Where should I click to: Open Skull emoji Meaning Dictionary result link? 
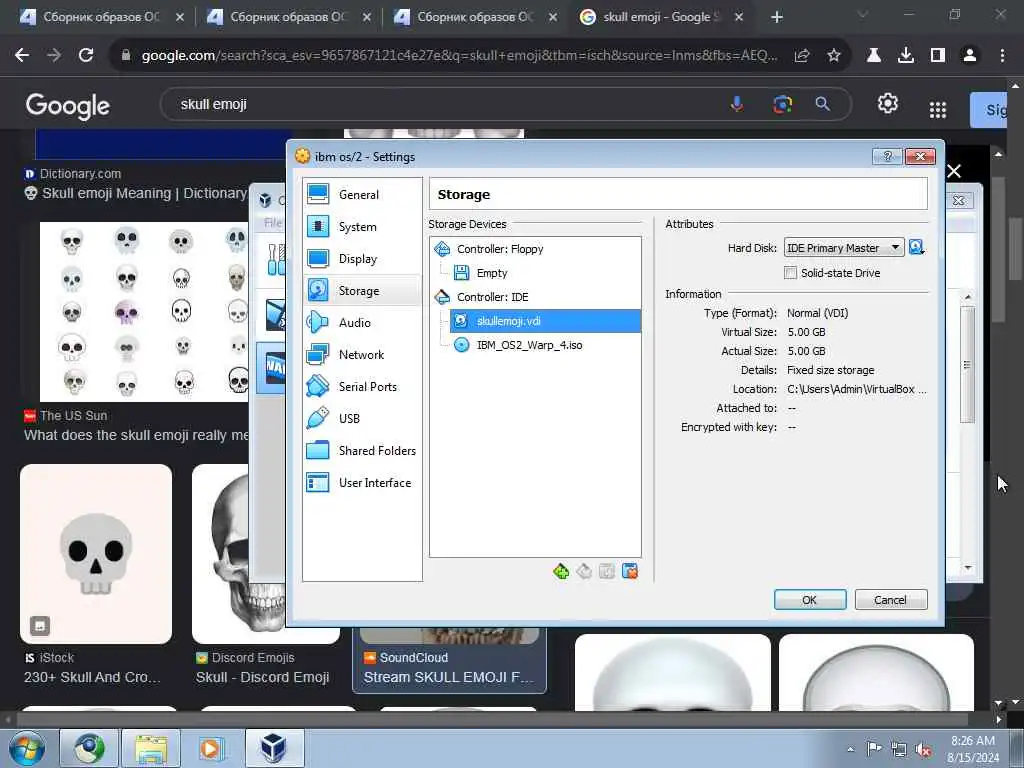point(136,193)
